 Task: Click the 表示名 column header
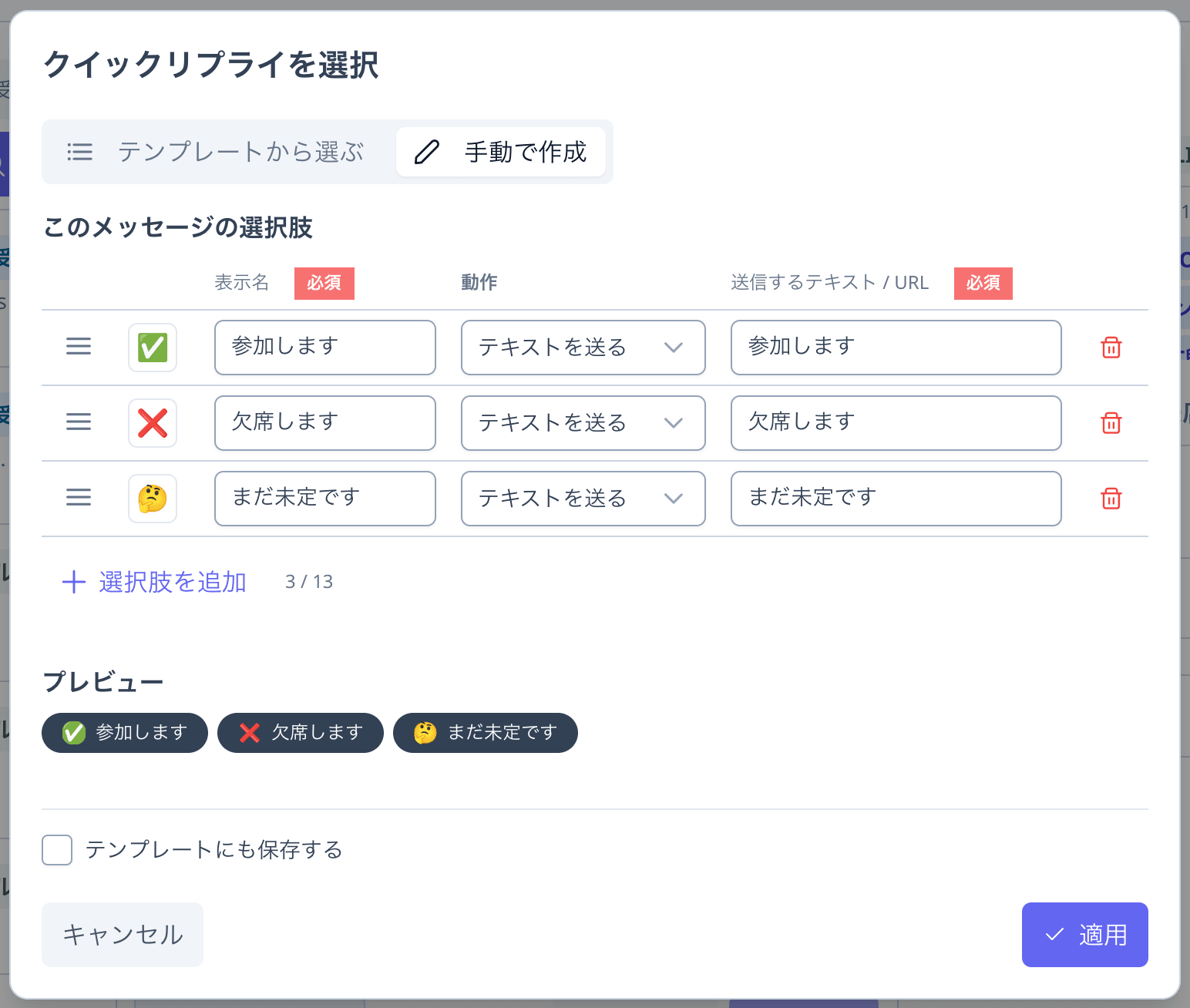(242, 283)
